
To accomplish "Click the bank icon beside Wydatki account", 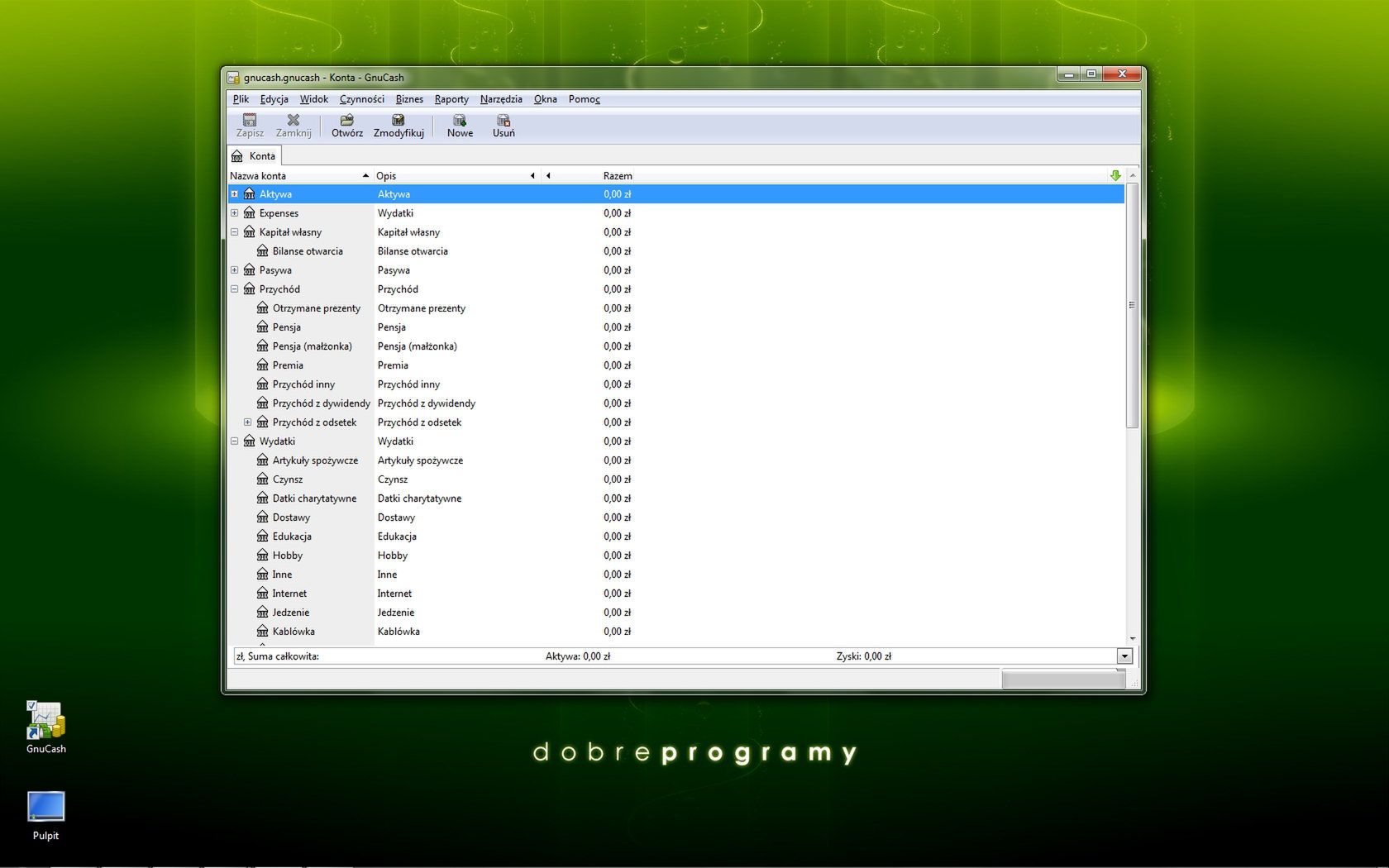I will (x=249, y=441).
